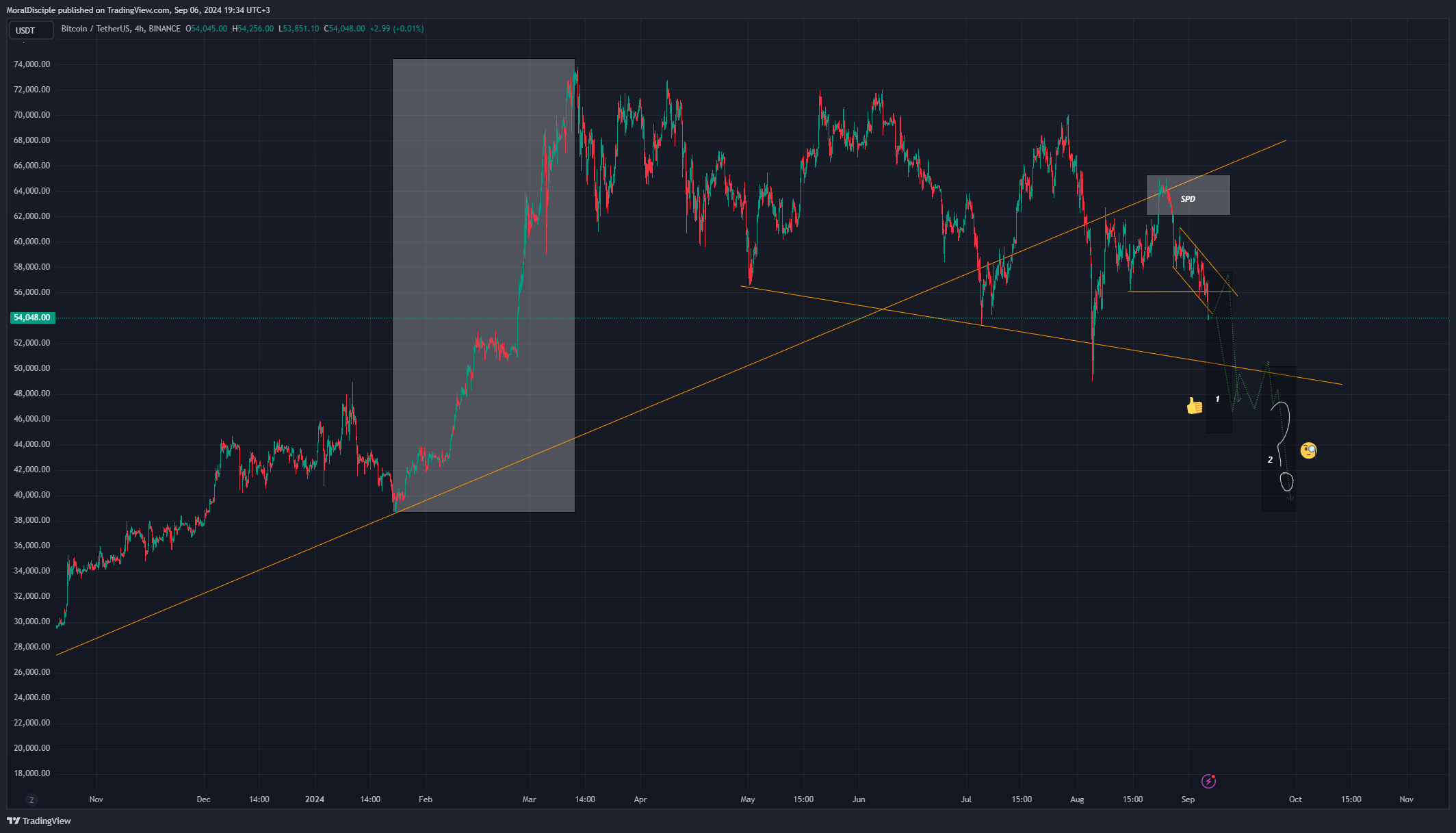This screenshot has width=1456, height=833.
Task: Open the USDT currency selector
Action: pyautogui.click(x=31, y=30)
